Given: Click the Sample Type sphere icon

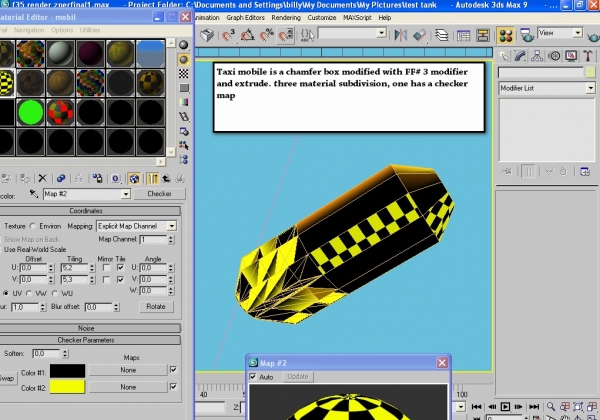Looking at the screenshot, I should pyautogui.click(x=184, y=45).
